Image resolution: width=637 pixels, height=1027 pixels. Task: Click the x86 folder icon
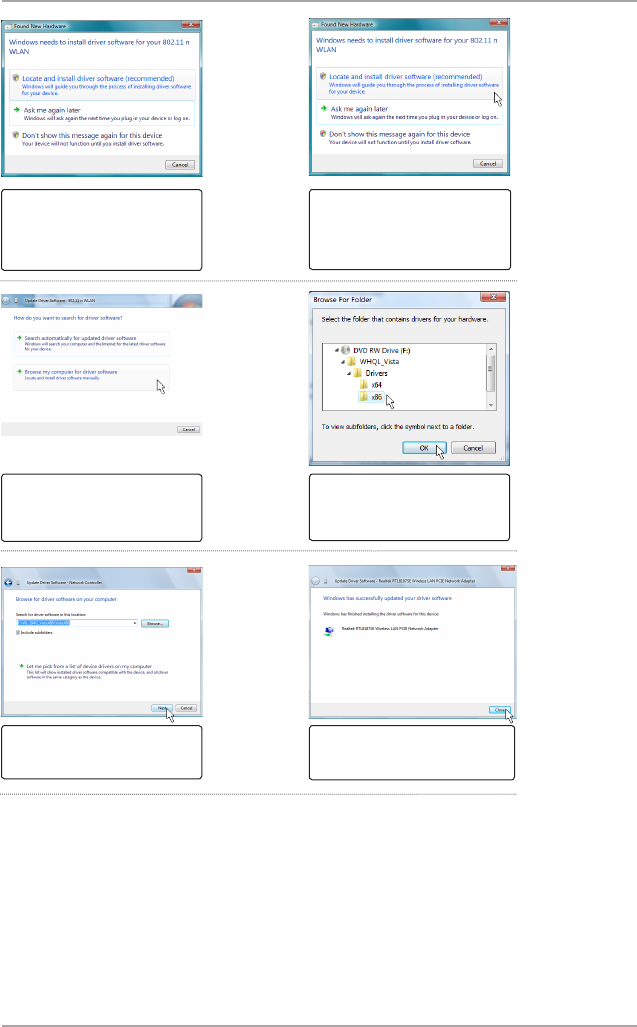point(364,397)
